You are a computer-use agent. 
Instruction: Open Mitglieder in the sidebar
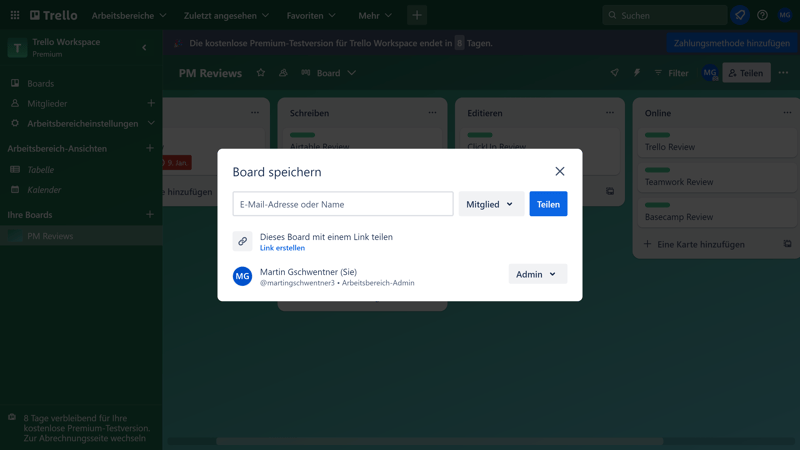click(x=47, y=104)
